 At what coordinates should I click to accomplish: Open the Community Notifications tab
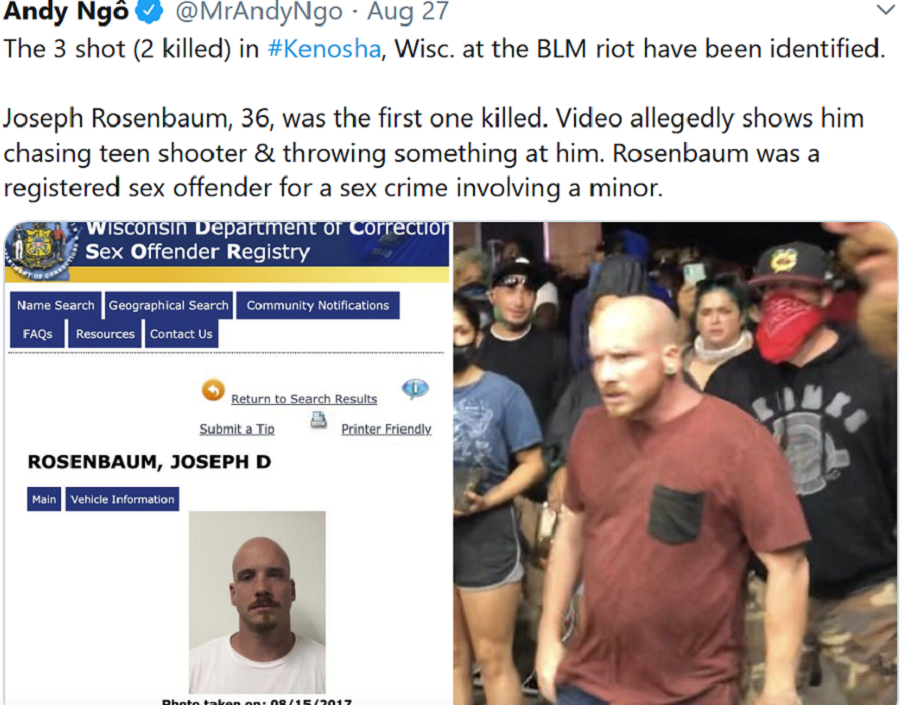click(x=318, y=305)
